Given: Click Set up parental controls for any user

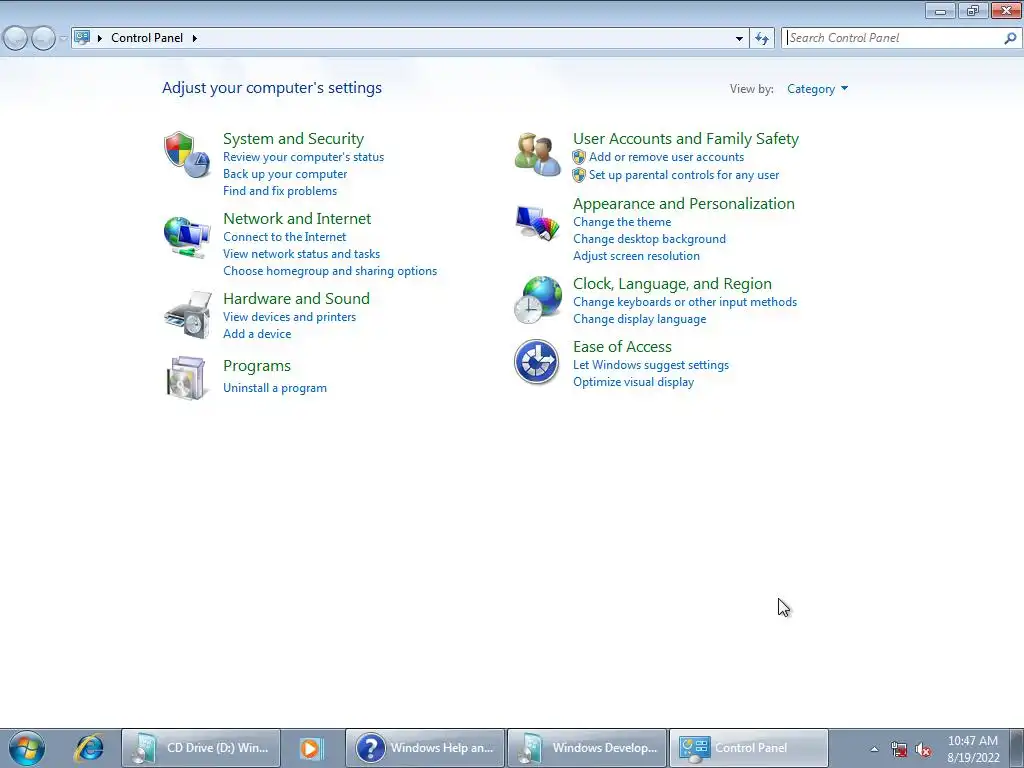Looking at the screenshot, I should (x=684, y=175).
